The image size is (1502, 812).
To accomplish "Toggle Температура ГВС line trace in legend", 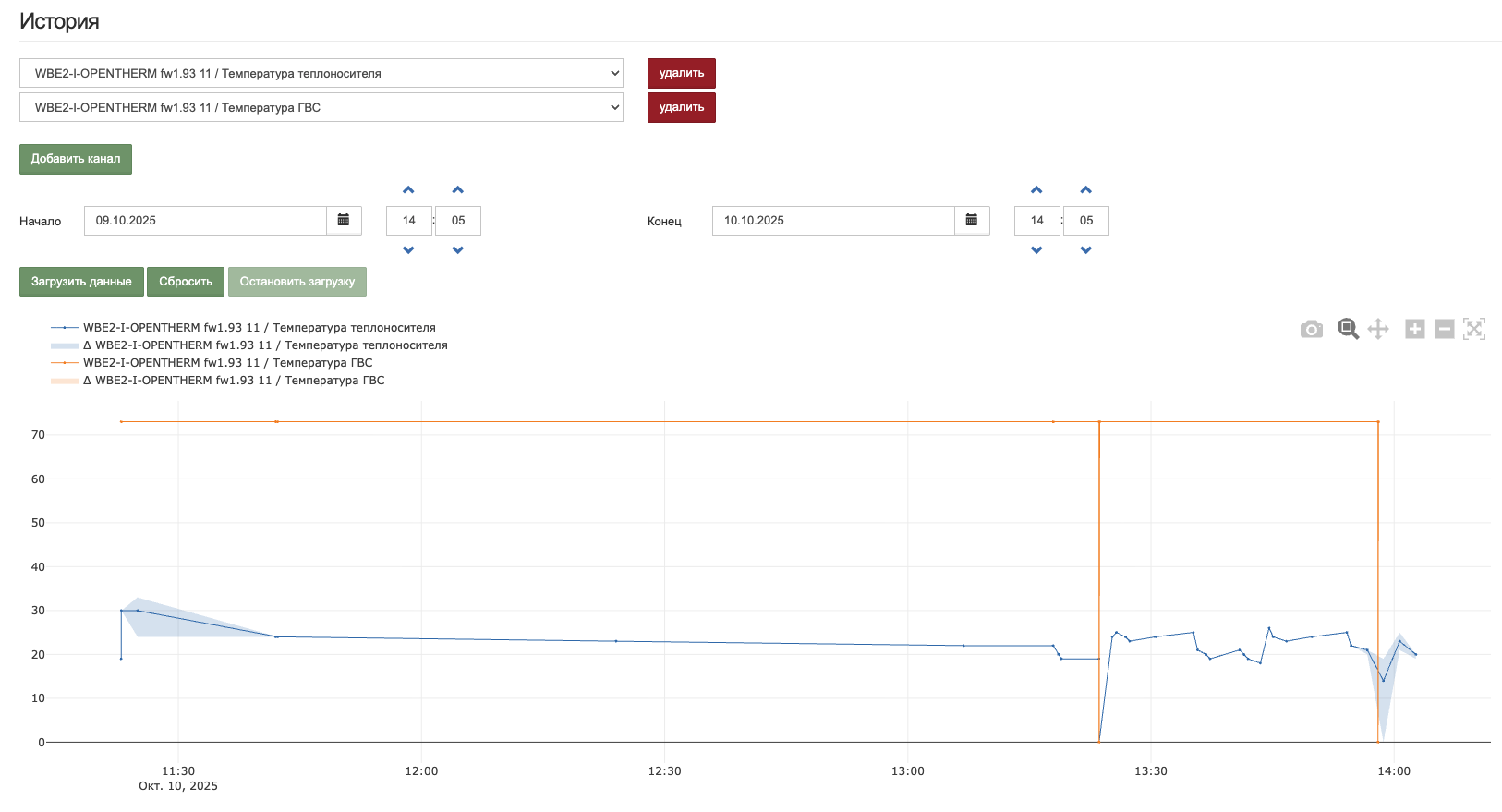I will coord(227,363).
